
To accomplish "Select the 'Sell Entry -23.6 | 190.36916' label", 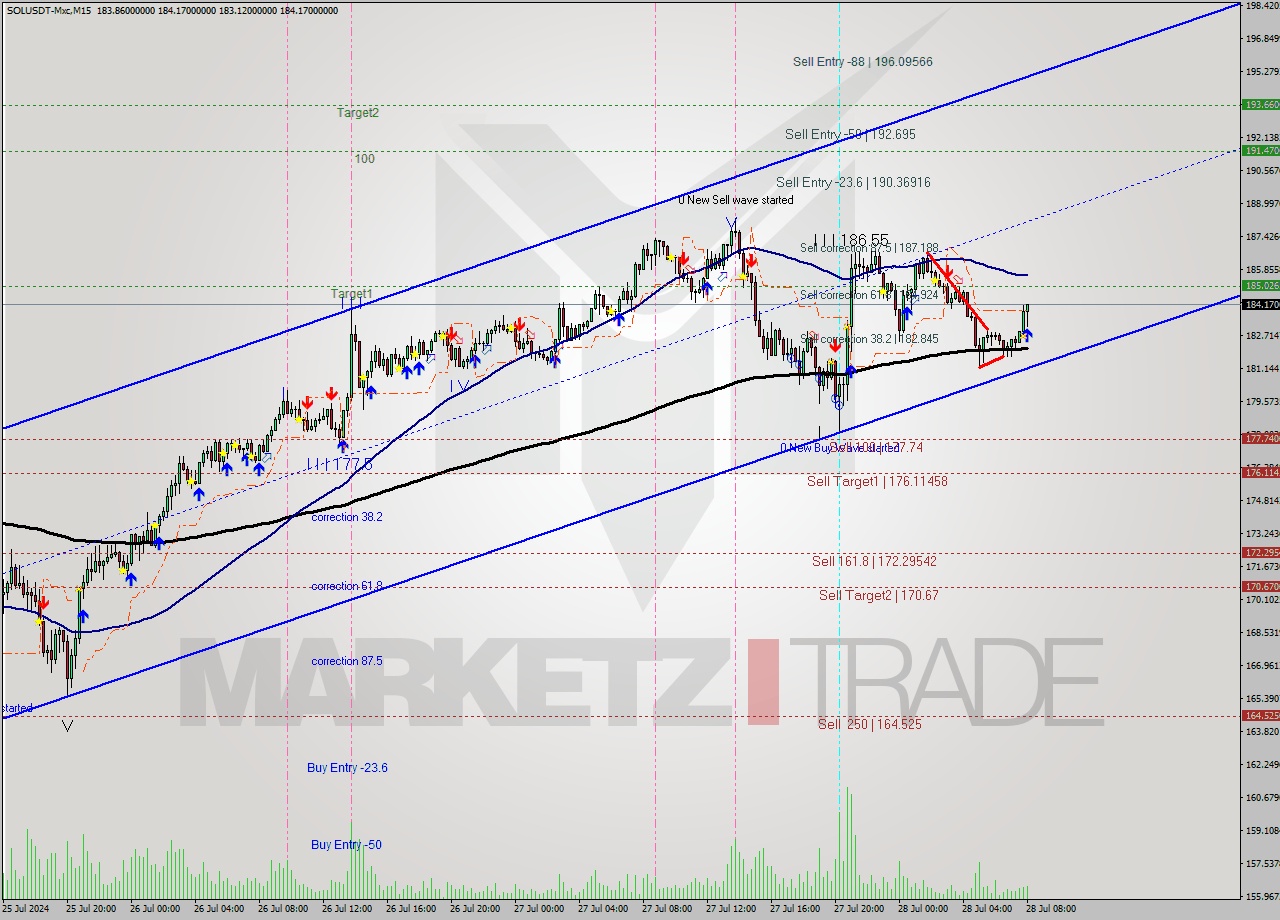I will (853, 182).
